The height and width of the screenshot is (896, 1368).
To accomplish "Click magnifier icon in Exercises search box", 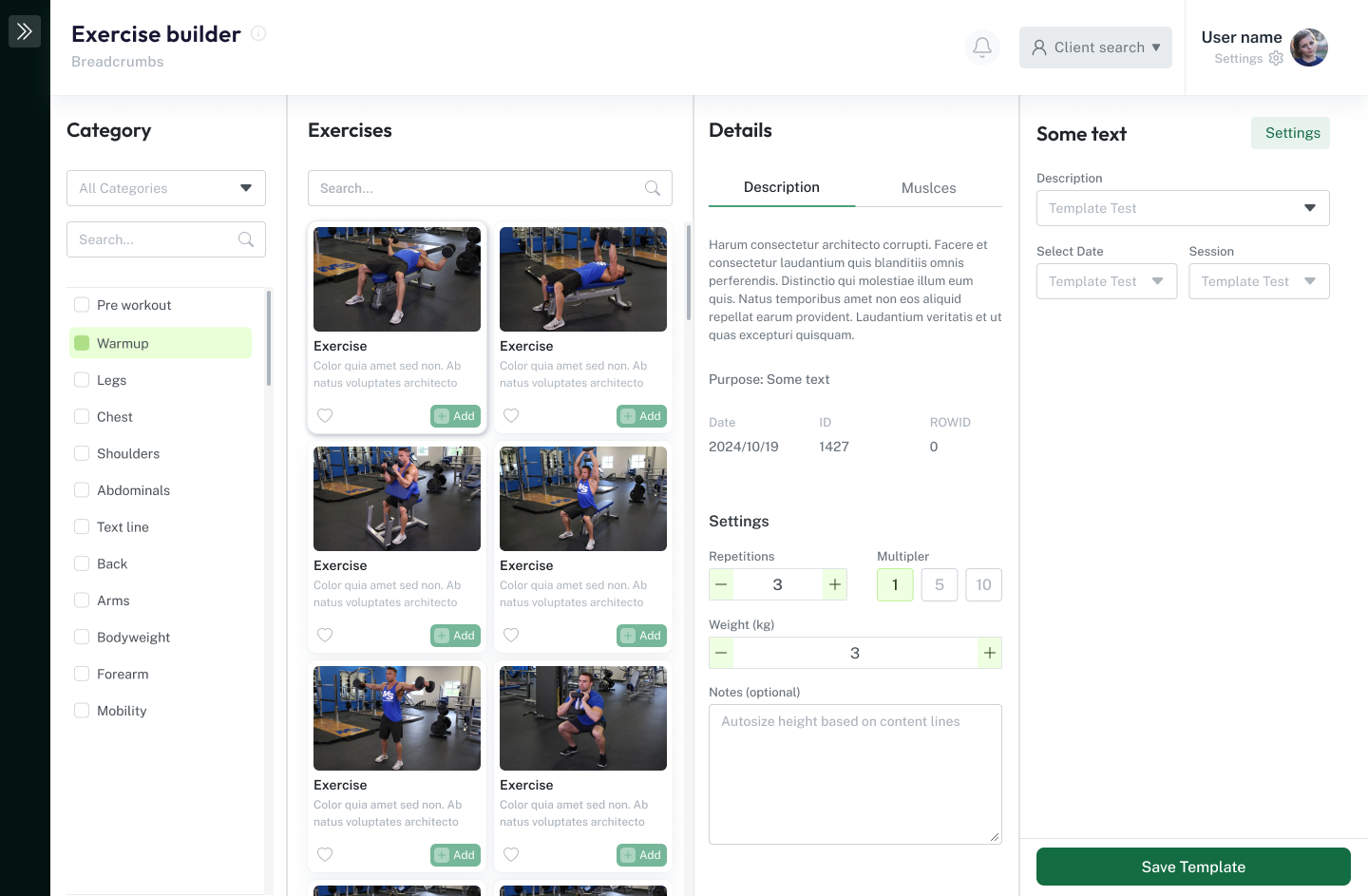I will click(653, 188).
